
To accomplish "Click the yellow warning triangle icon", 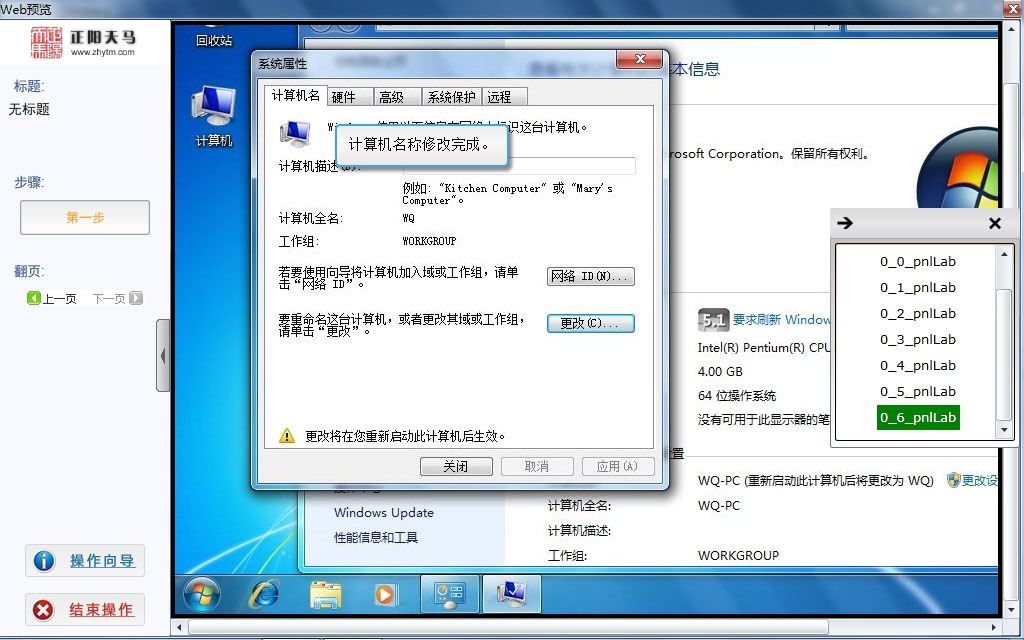I will [287, 436].
